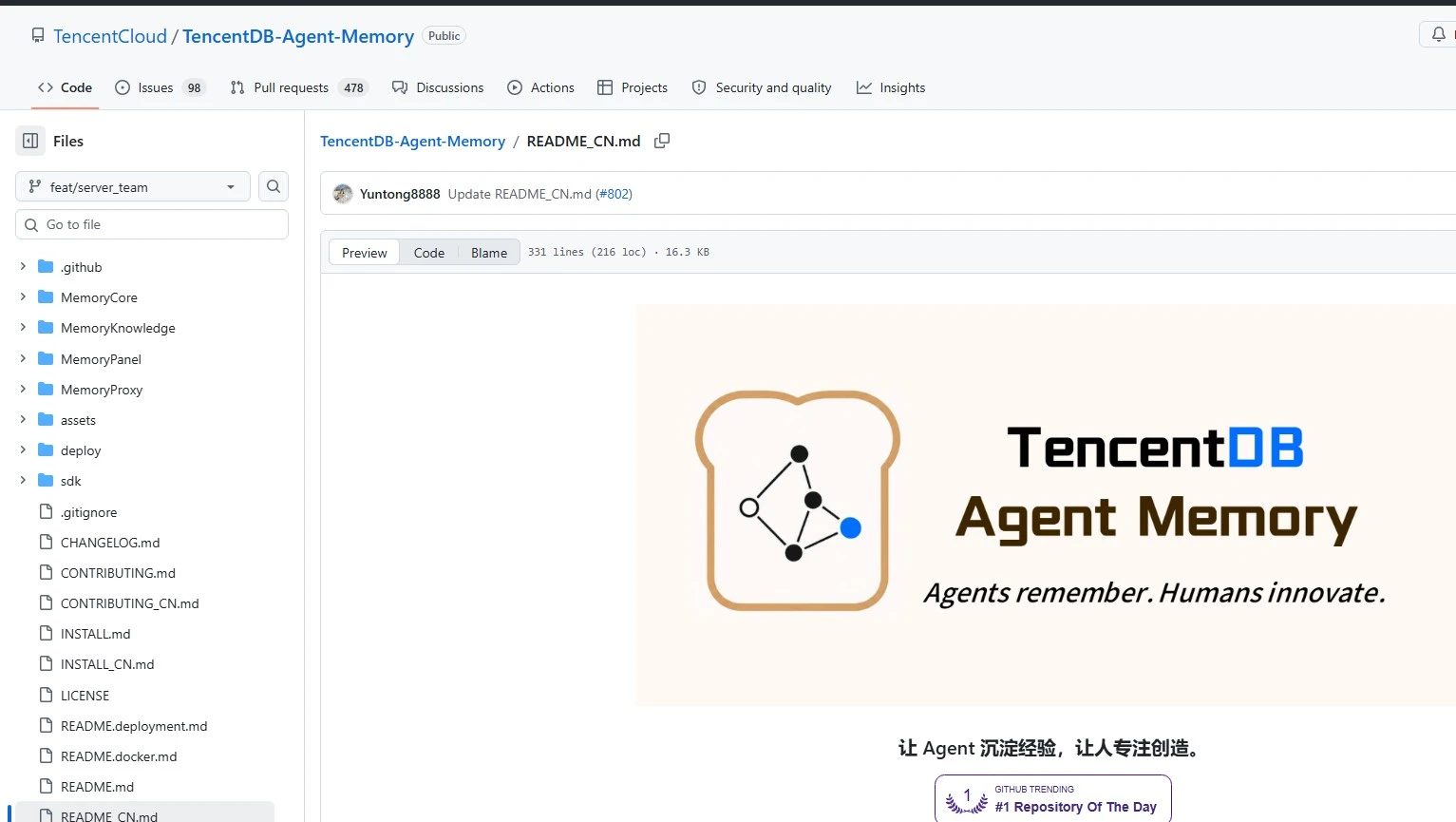Open CHANGELOG.md from the file tree

coord(110,543)
